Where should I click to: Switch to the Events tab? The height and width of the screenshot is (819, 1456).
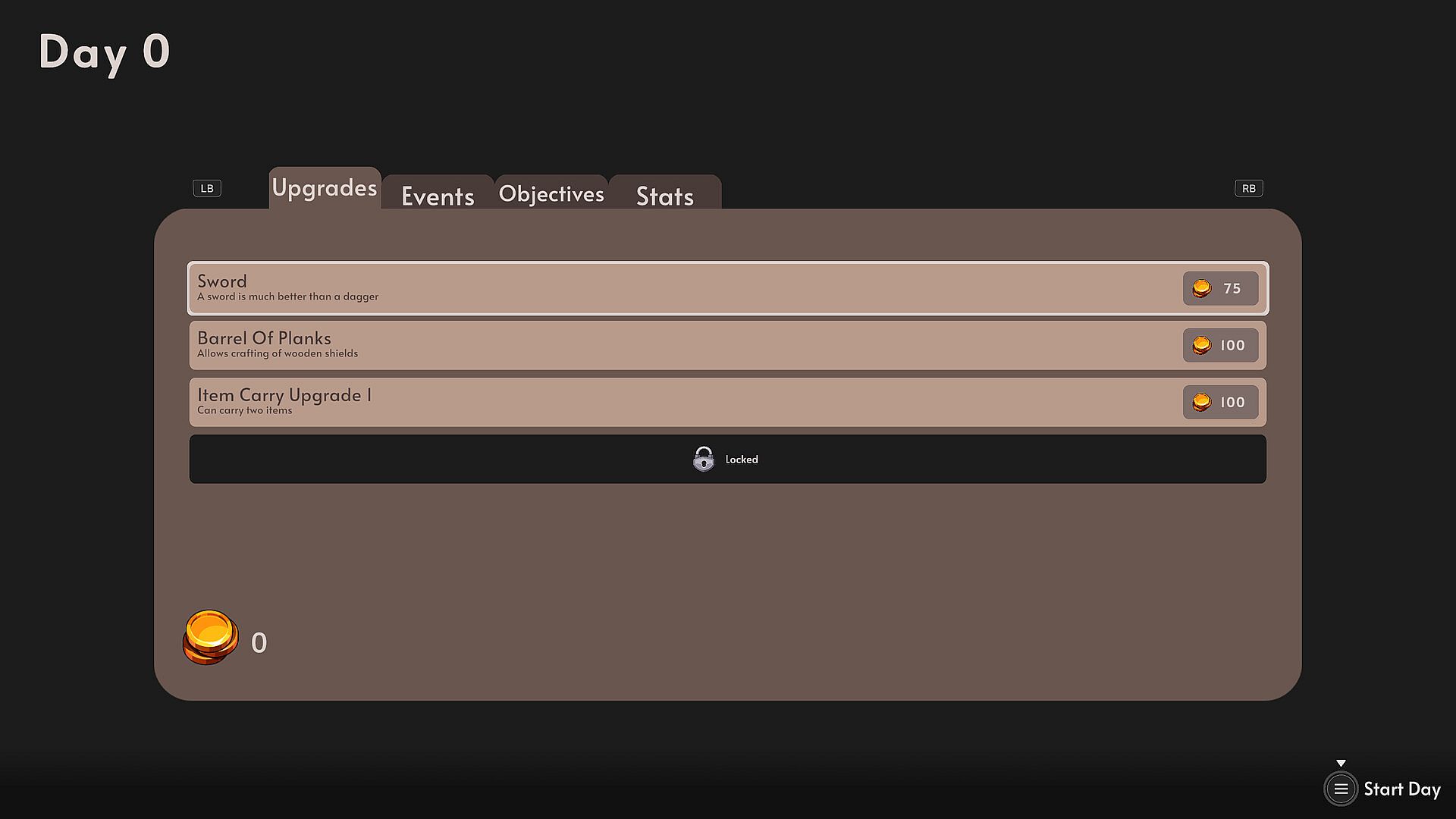pos(438,196)
